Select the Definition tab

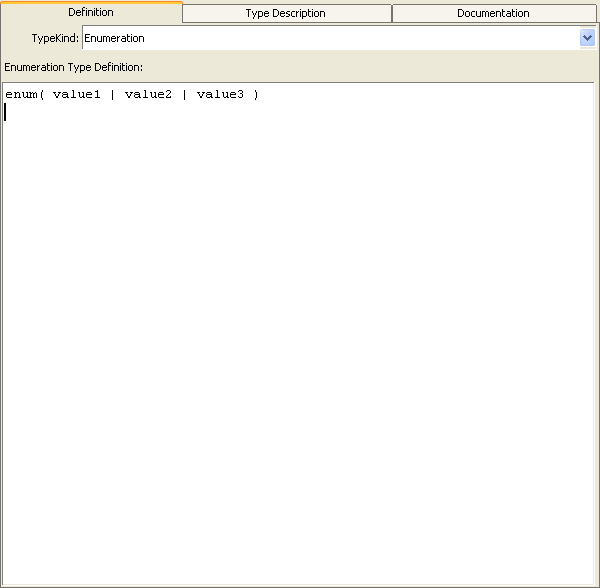[91, 12]
